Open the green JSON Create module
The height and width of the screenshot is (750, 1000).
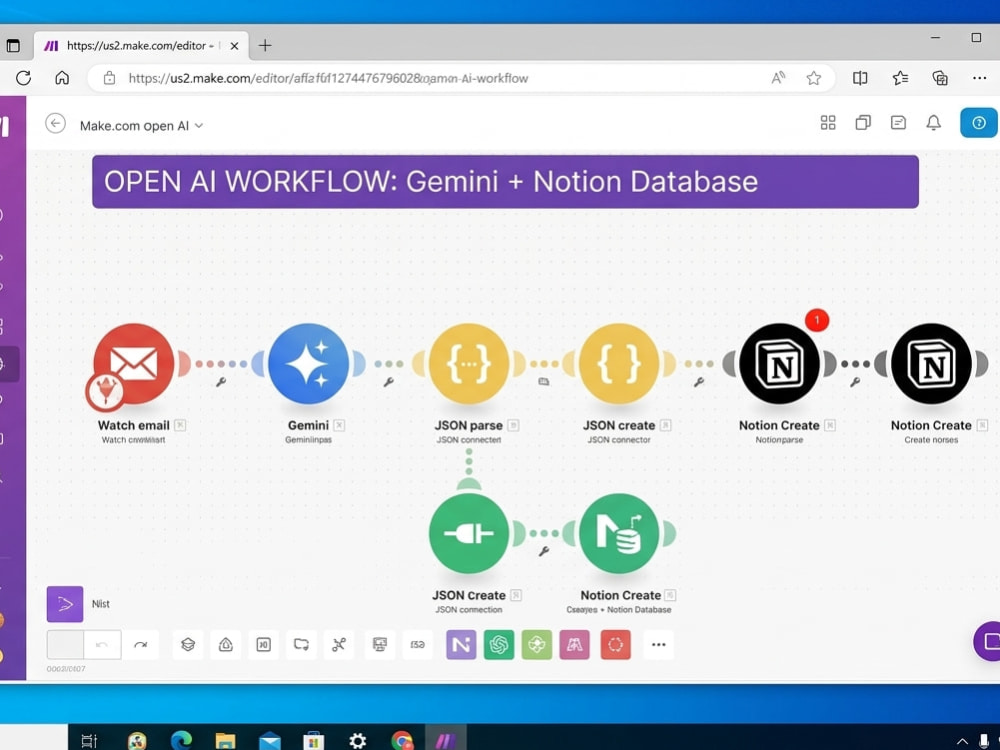coord(469,533)
